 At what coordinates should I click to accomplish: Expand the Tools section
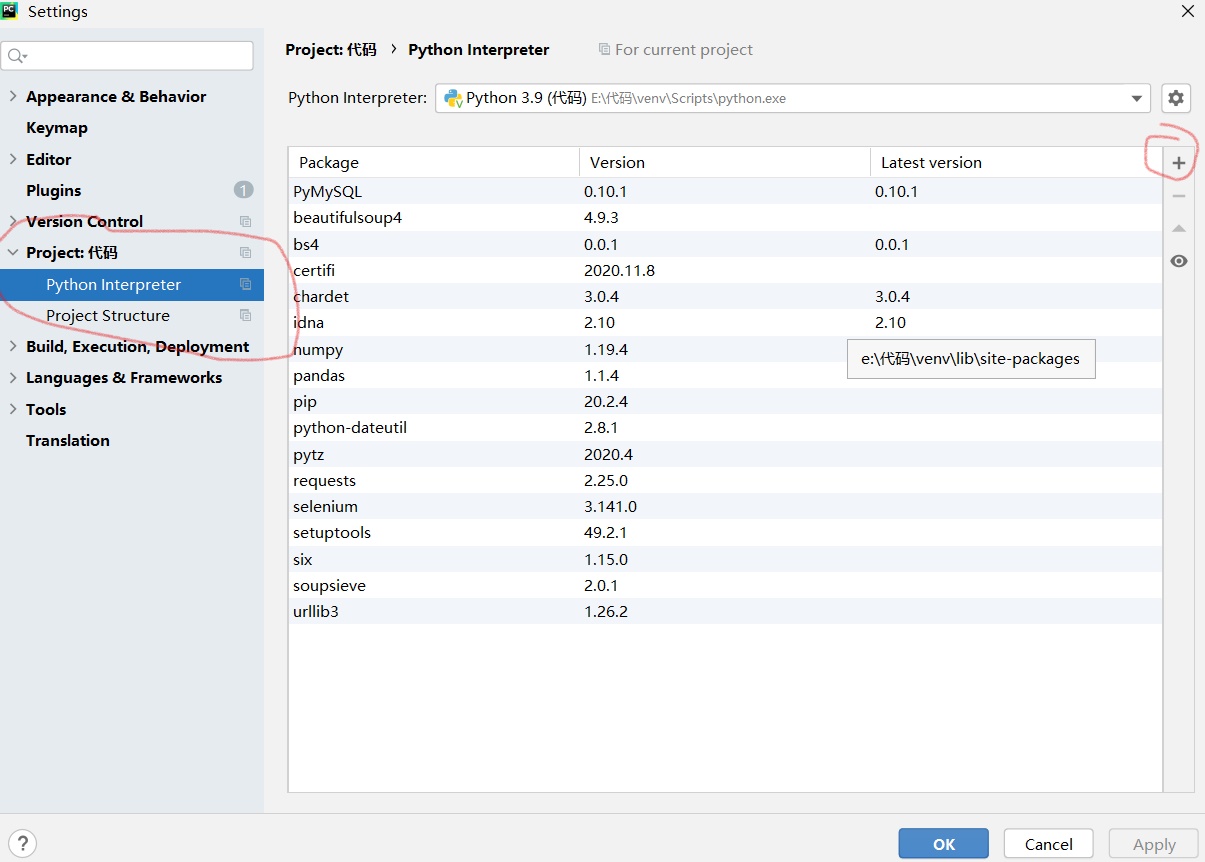click(13, 409)
